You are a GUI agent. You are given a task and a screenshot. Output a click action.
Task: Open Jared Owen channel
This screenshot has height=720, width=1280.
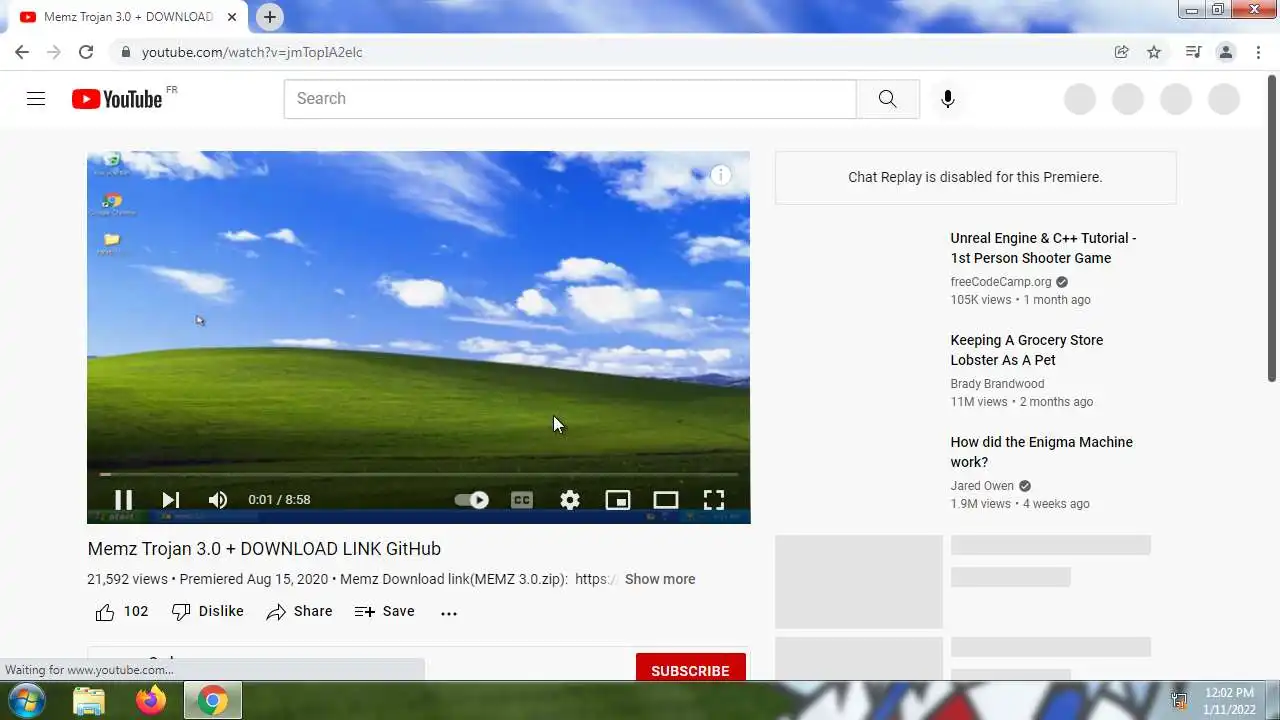coord(982,486)
